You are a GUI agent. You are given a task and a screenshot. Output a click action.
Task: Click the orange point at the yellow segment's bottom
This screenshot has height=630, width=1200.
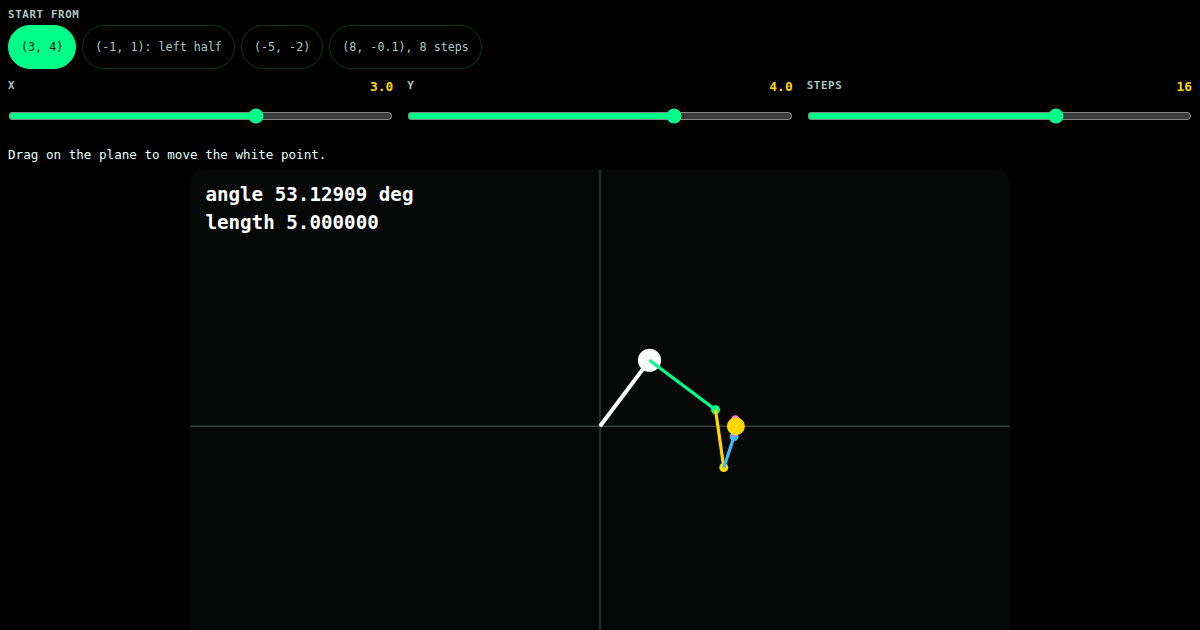(x=724, y=467)
